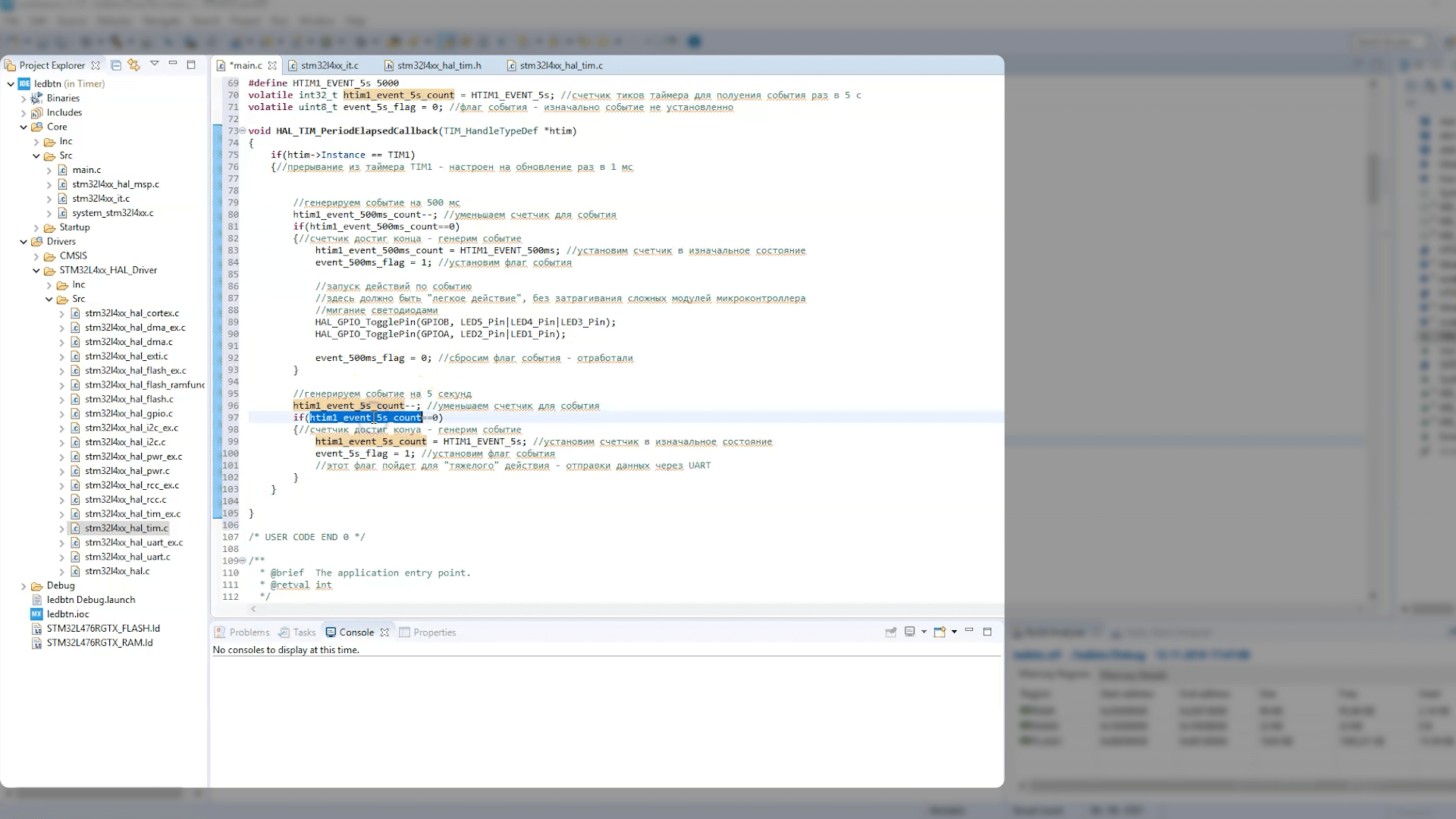1456x819 pixels.
Task: Select stm32l4xx_hal_gpio.c file
Action: point(129,413)
